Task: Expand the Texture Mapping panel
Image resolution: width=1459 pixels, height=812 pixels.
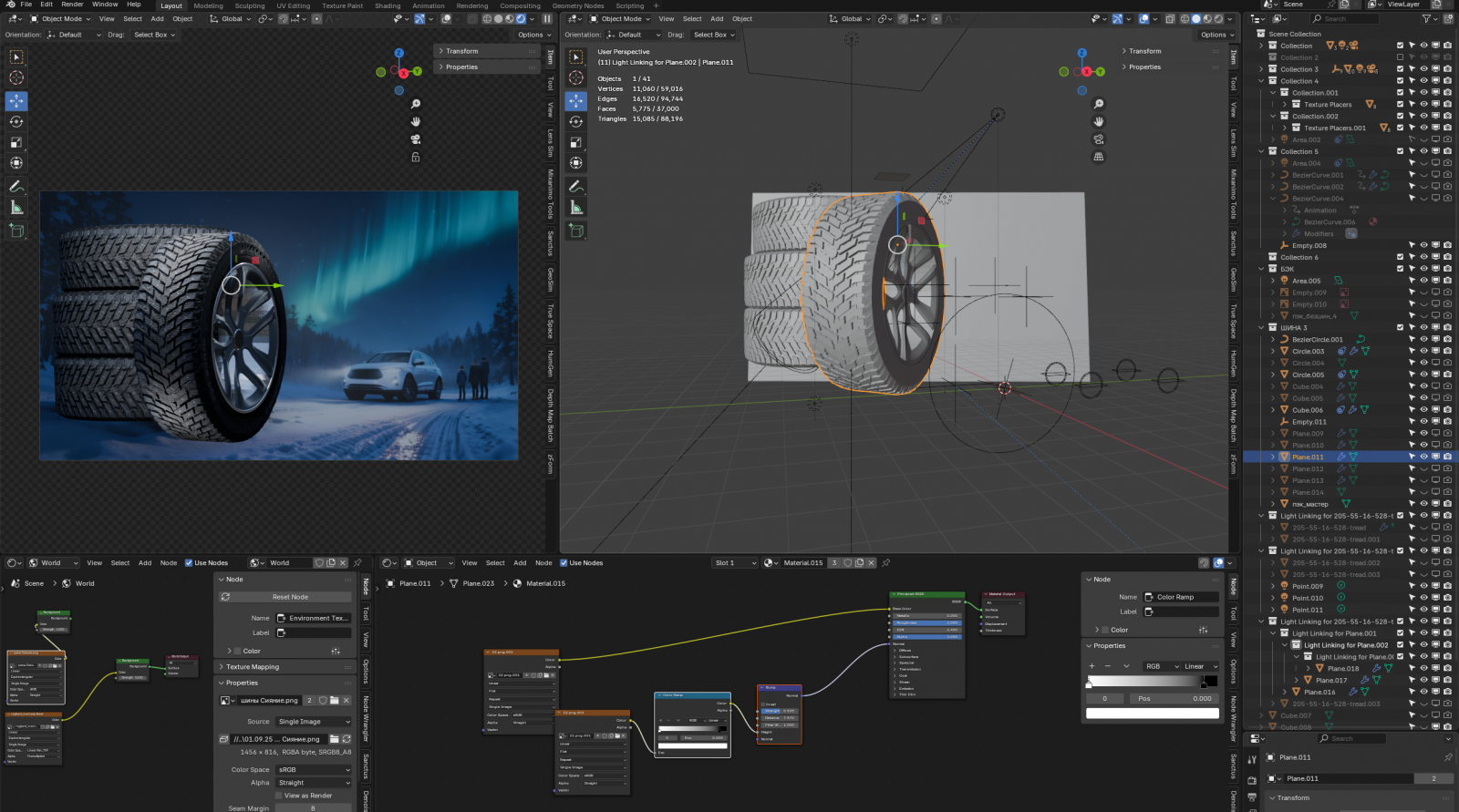Action: tap(253, 667)
